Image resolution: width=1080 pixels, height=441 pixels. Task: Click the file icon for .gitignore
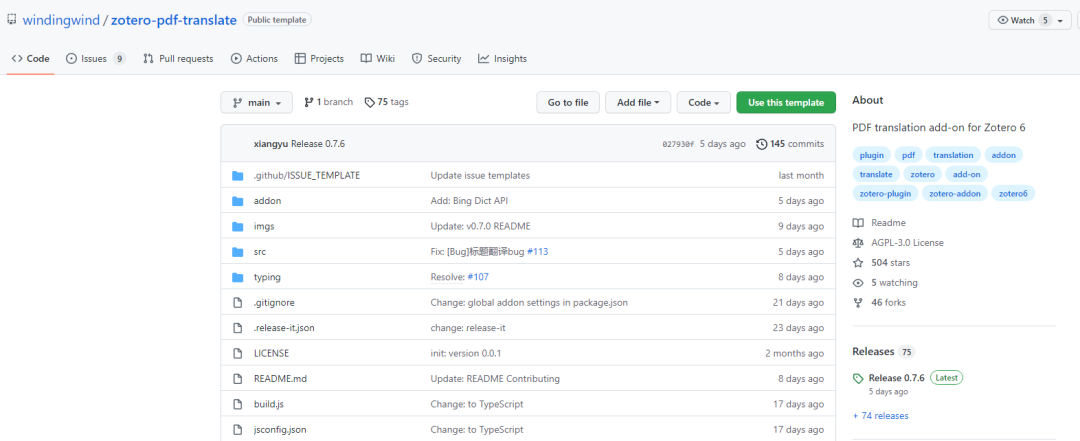click(x=238, y=302)
